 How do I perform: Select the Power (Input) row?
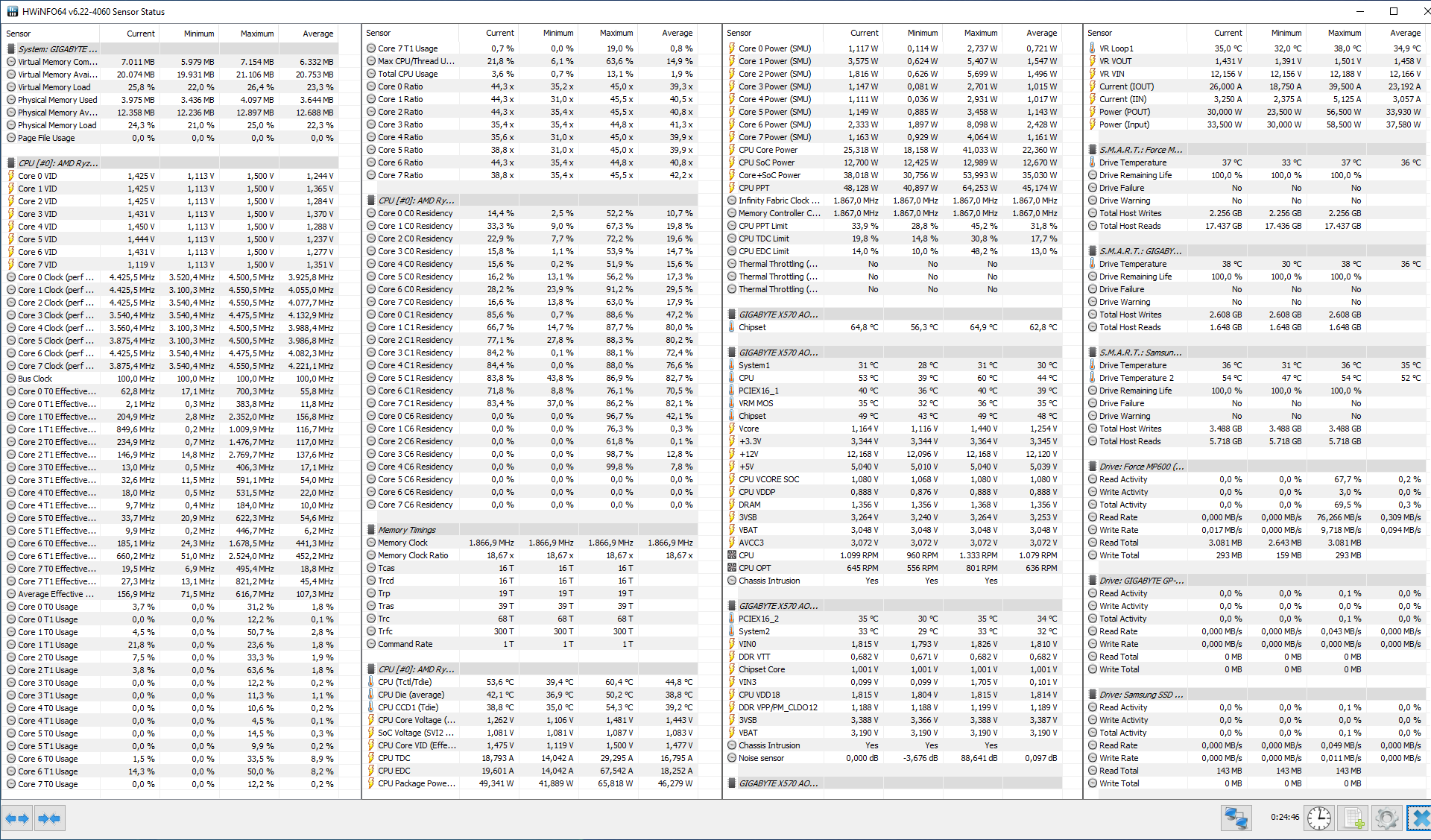pos(1257,124)
